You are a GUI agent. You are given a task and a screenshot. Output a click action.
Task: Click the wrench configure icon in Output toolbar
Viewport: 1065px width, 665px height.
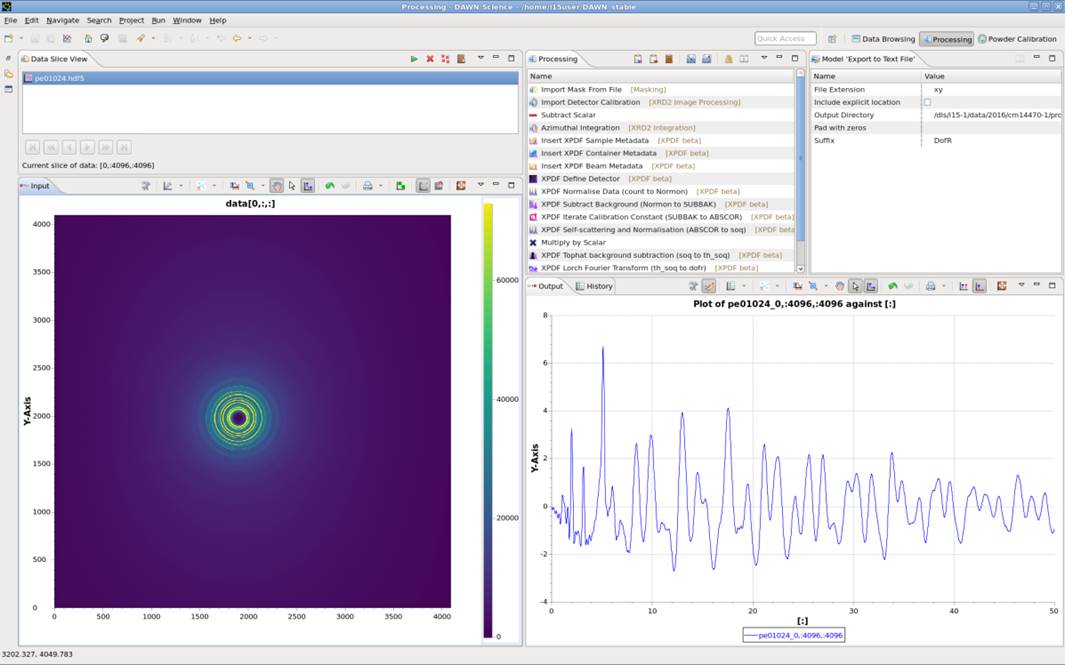(x=693, y=286)
